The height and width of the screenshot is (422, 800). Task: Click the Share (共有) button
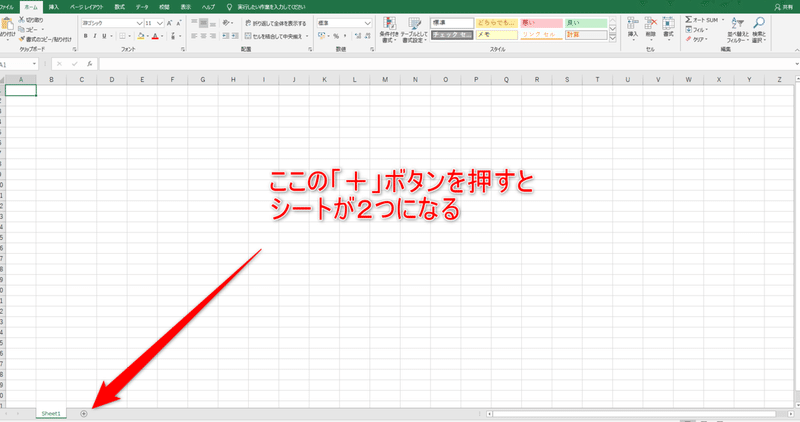tap(784, 7)
